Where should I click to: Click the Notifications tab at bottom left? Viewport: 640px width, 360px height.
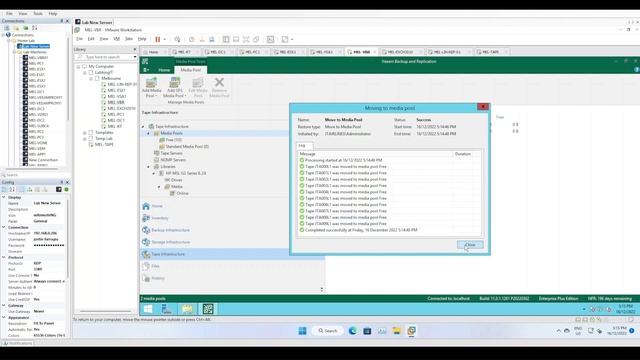(18, 343)
